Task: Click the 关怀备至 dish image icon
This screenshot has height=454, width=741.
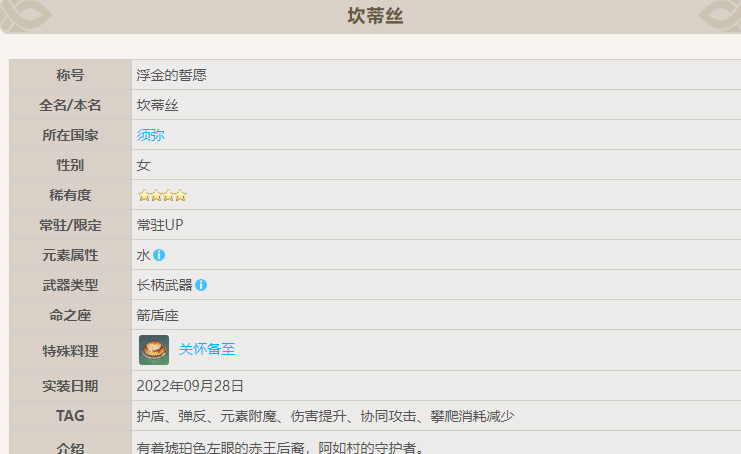Action: [x=154, y=350]
